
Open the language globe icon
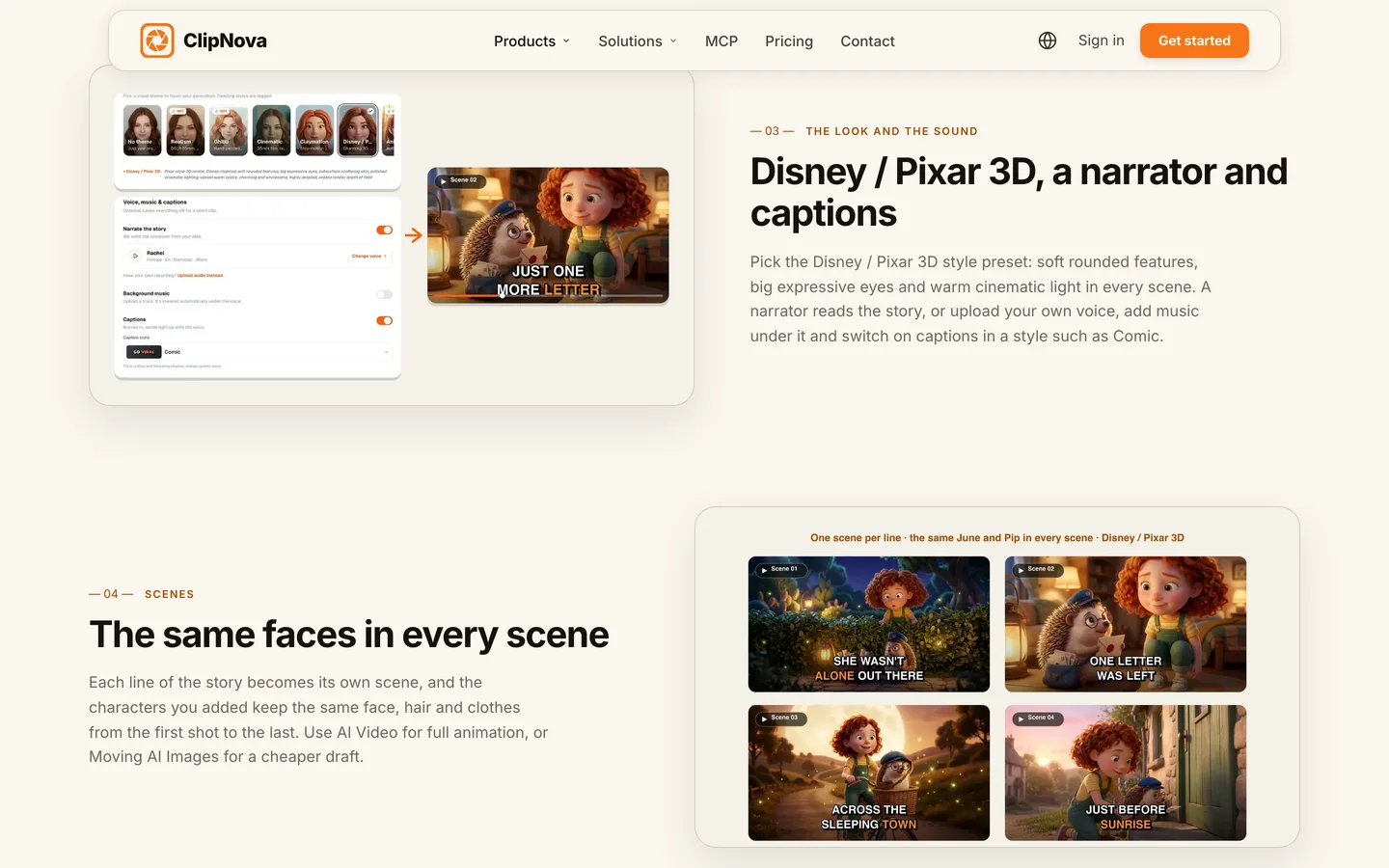pyautogui.click(x=1048, y=41)
